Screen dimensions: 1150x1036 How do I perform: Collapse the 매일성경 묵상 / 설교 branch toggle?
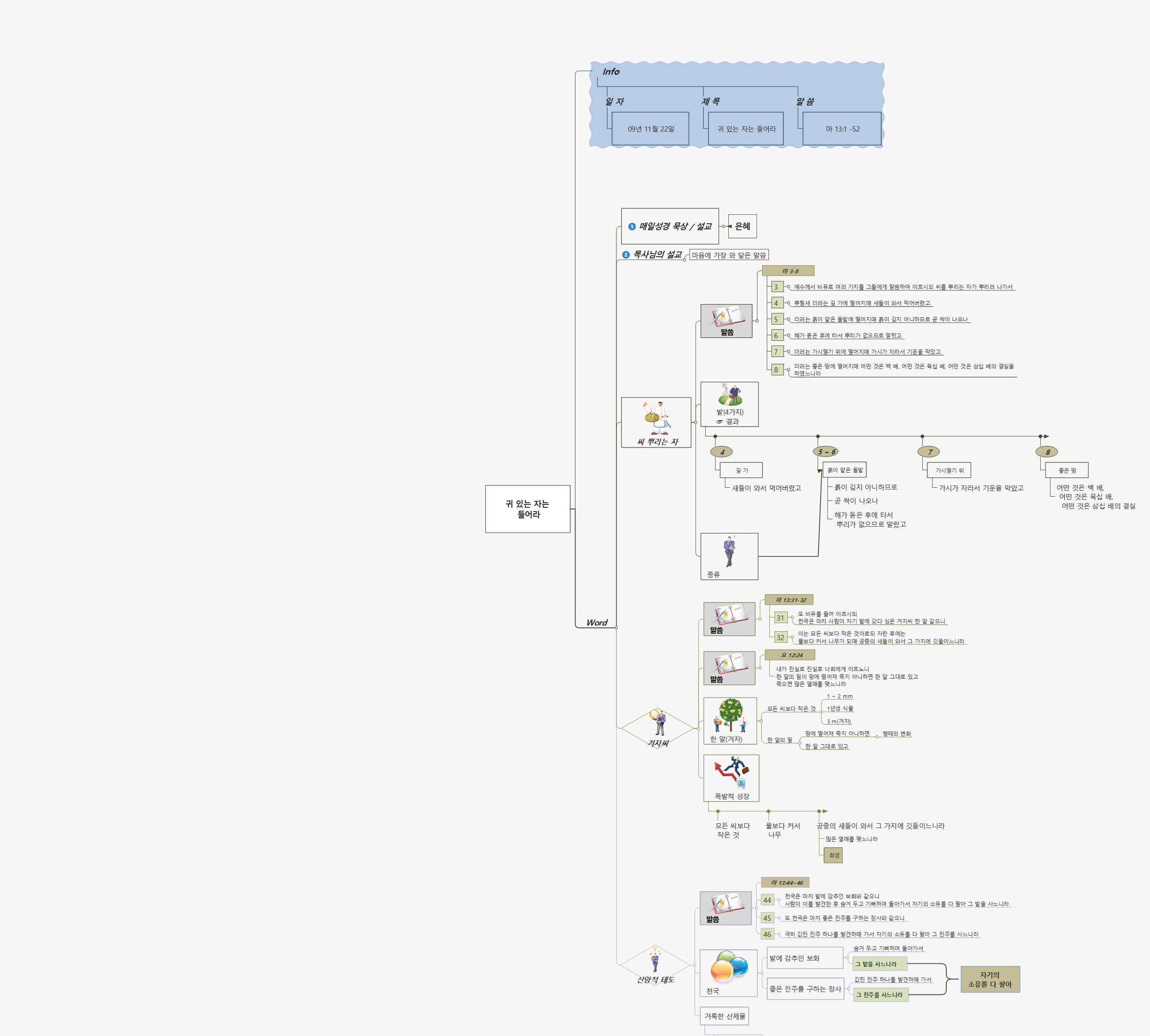(x=724, y=227)
